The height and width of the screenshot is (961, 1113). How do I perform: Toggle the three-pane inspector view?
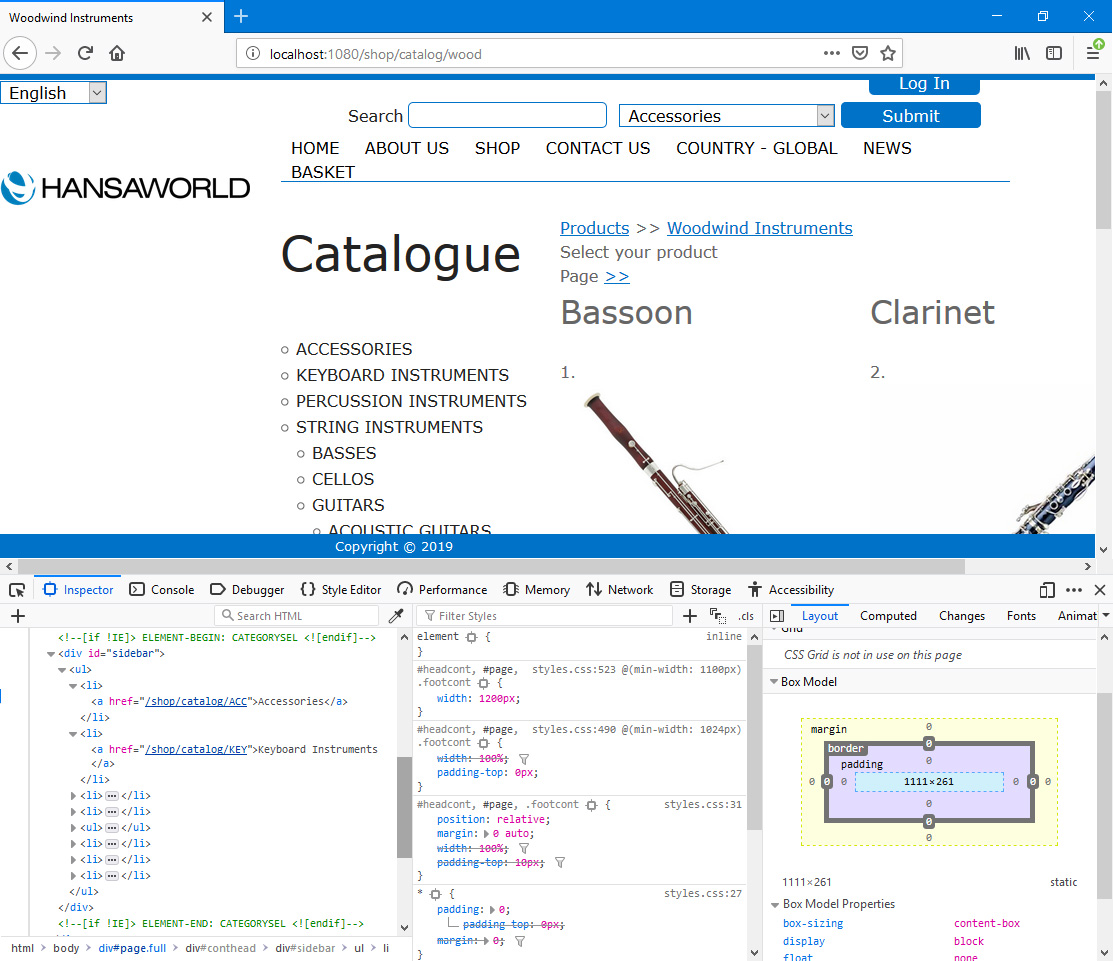tap(777, 616)
